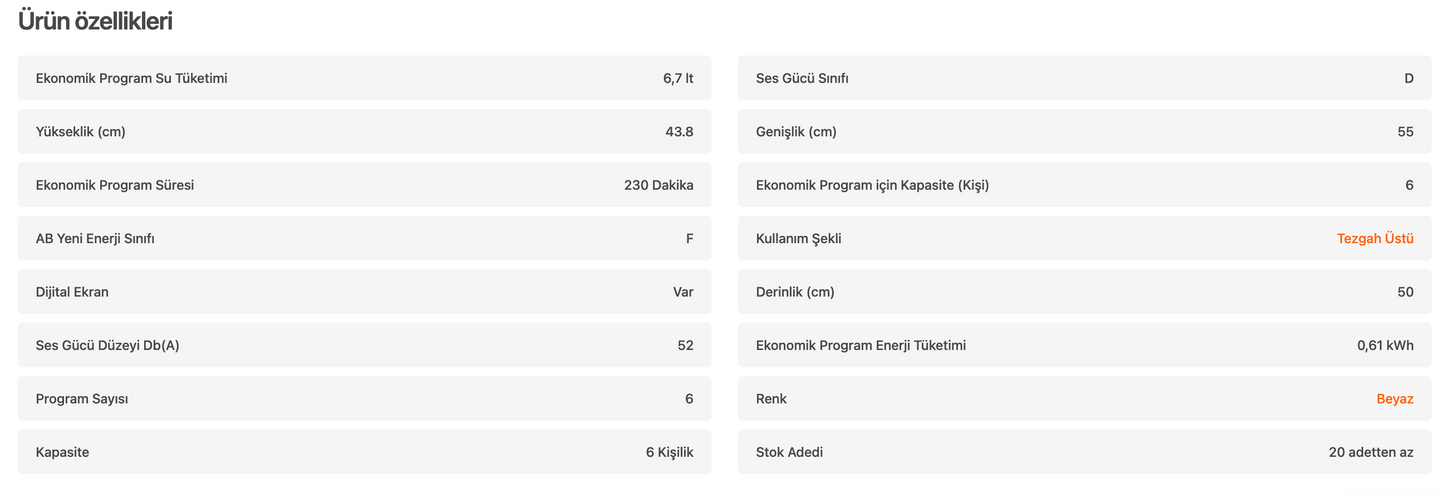Select the 'Ekonomik Program için Kapasite (Kişi)' label
The width and height of the screenshot is (1445, 493).
point(872,185)
